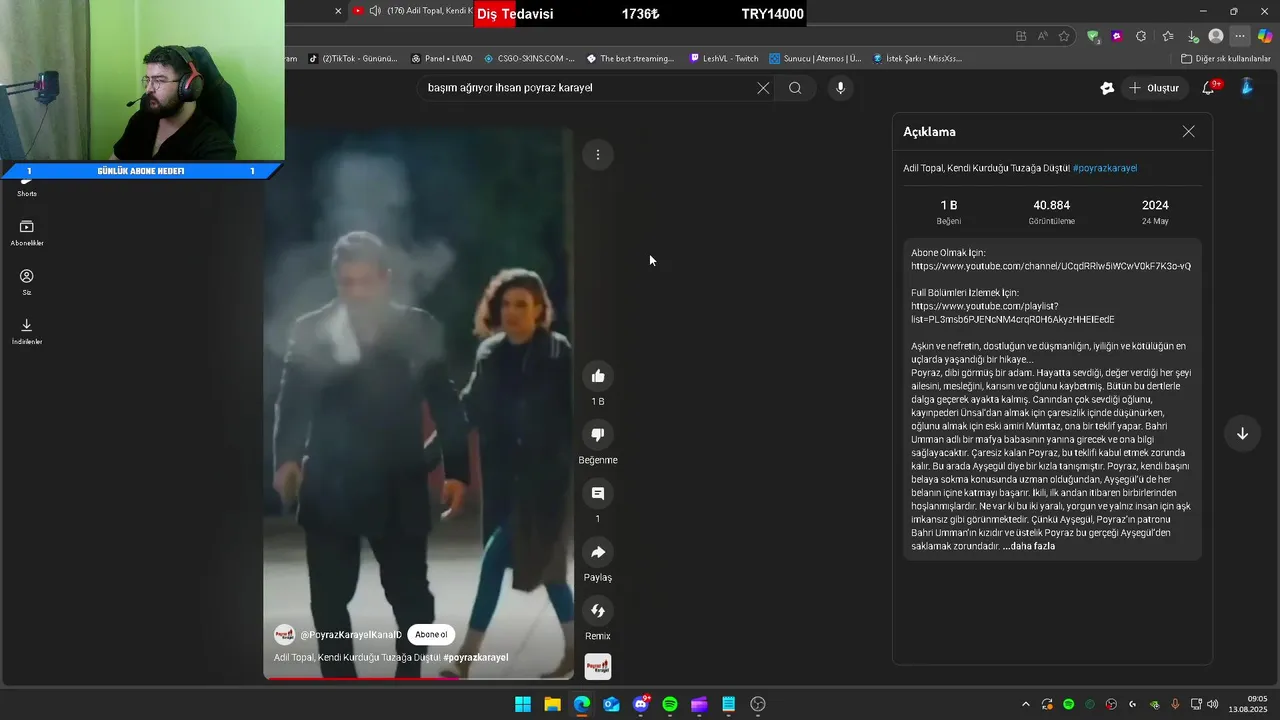The width and height of the screenshot is (1280, 720).
Task: Click the Short's hashtag #poyrazkarayel caption
Action: click(476, 657)
